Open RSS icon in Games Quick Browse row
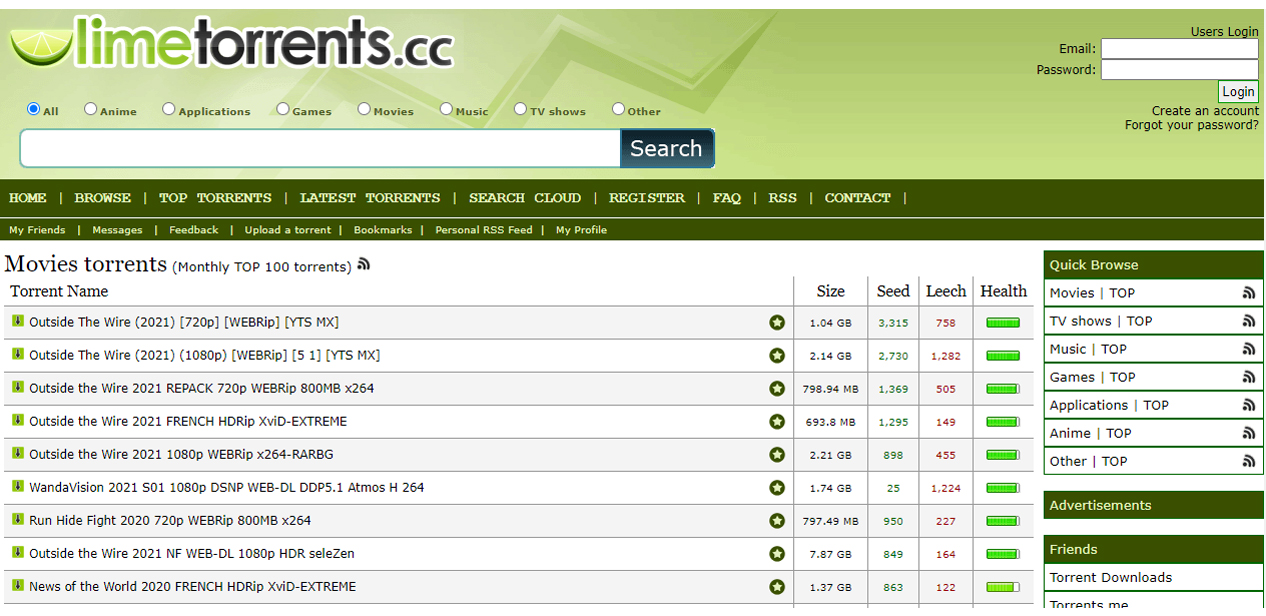 [1249, 377]
